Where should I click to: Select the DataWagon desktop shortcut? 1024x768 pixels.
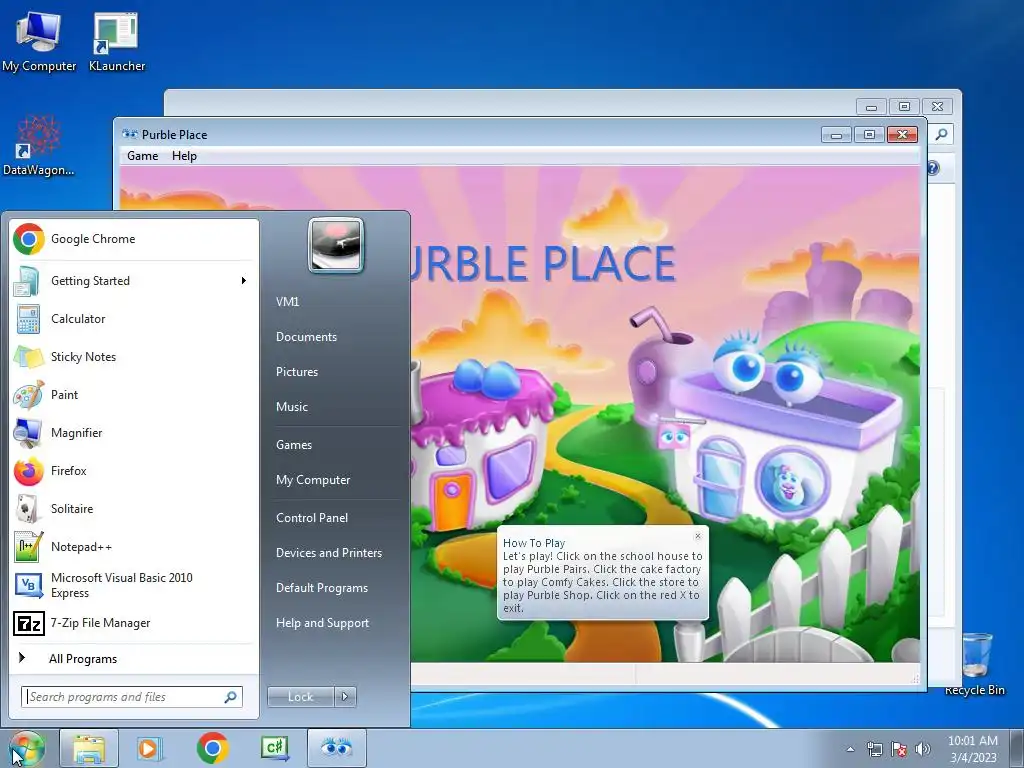(39, 145)
